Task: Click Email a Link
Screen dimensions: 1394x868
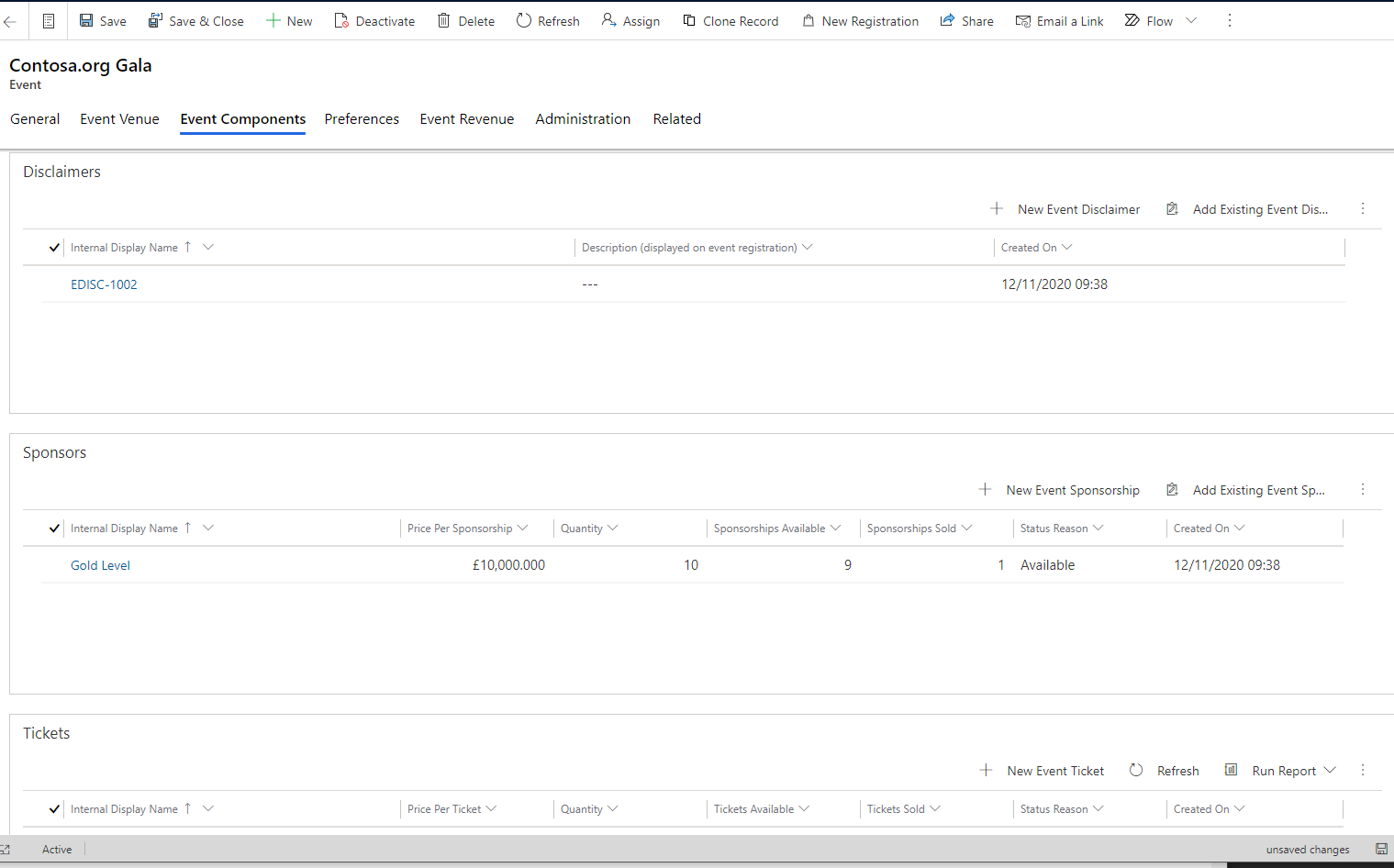Action: pyautogui.click(x=1060, y=21)
